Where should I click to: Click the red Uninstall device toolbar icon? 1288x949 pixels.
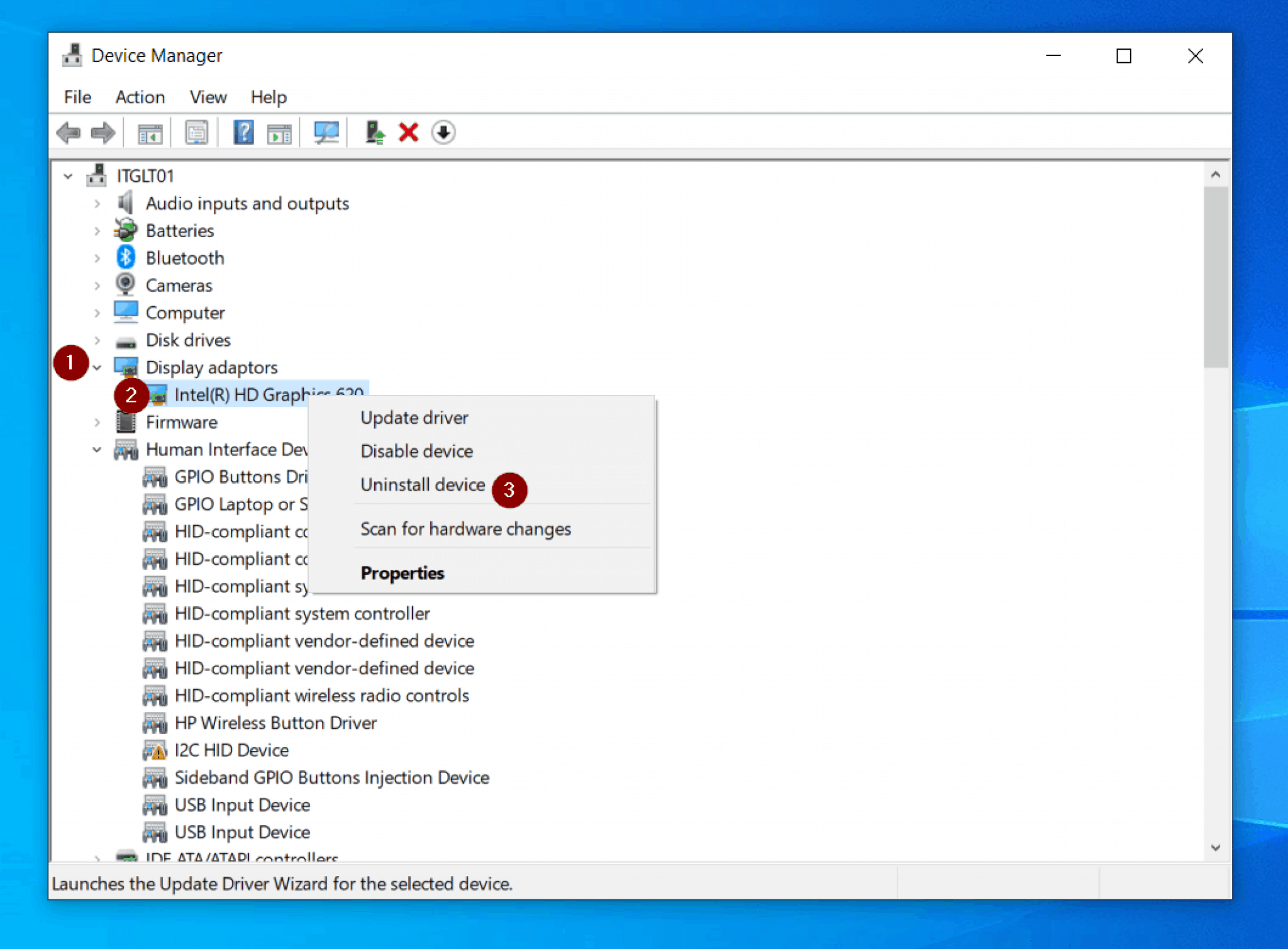tap(408, 131)
